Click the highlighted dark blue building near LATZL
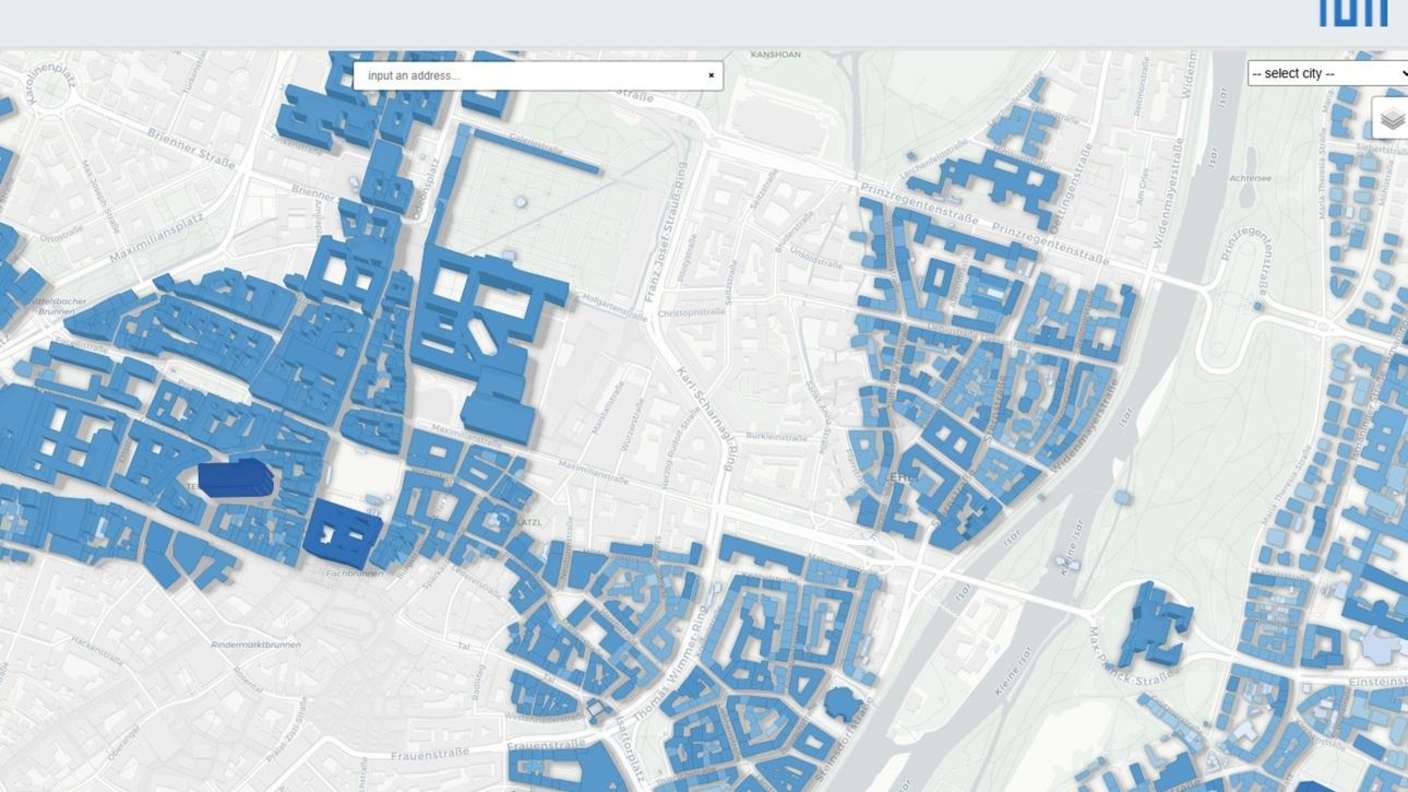1408x792 pixels. click(x=345, y=535)
